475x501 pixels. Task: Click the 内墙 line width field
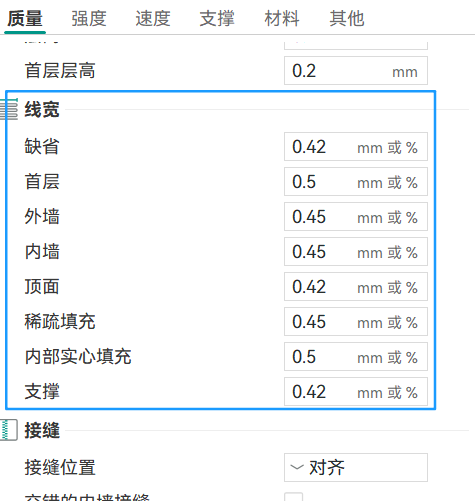(356, 252)
